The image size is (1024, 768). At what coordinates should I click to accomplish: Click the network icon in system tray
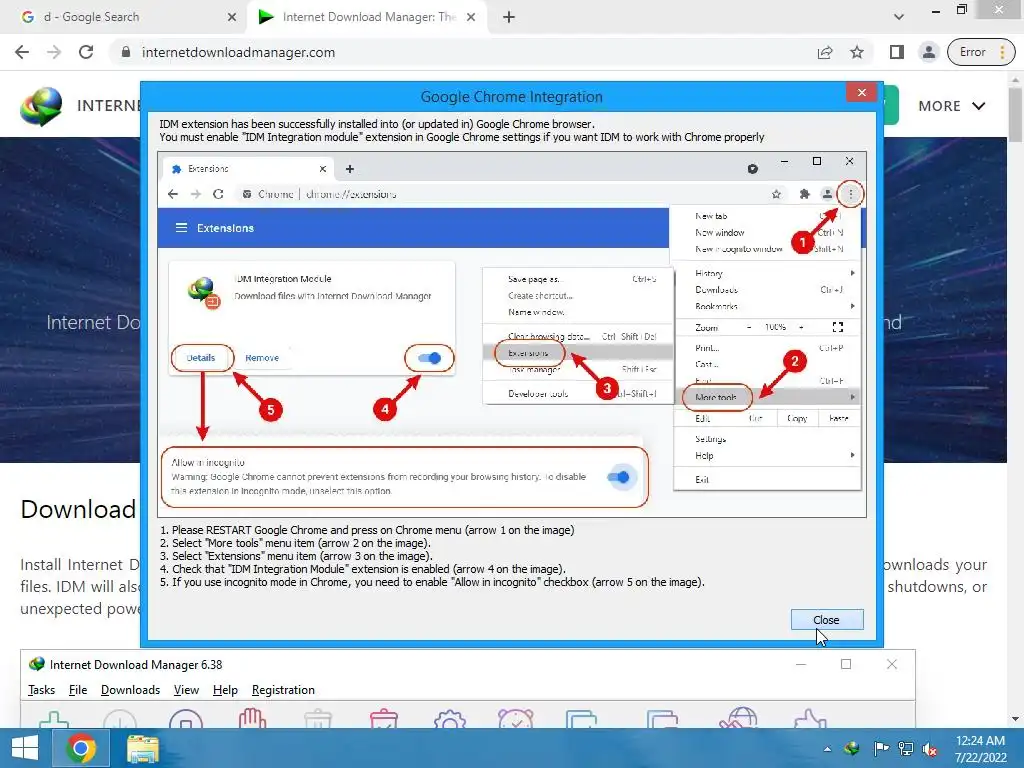point(906,749)
